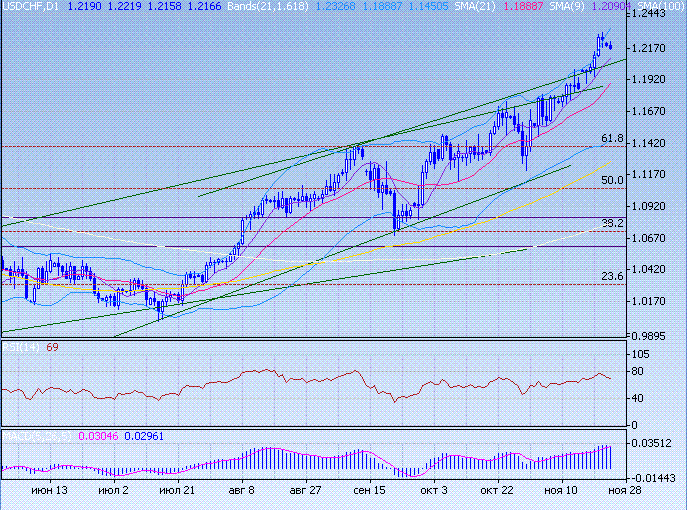Select the сен 15 date marker
687x510 pixels.
point(369,491)
